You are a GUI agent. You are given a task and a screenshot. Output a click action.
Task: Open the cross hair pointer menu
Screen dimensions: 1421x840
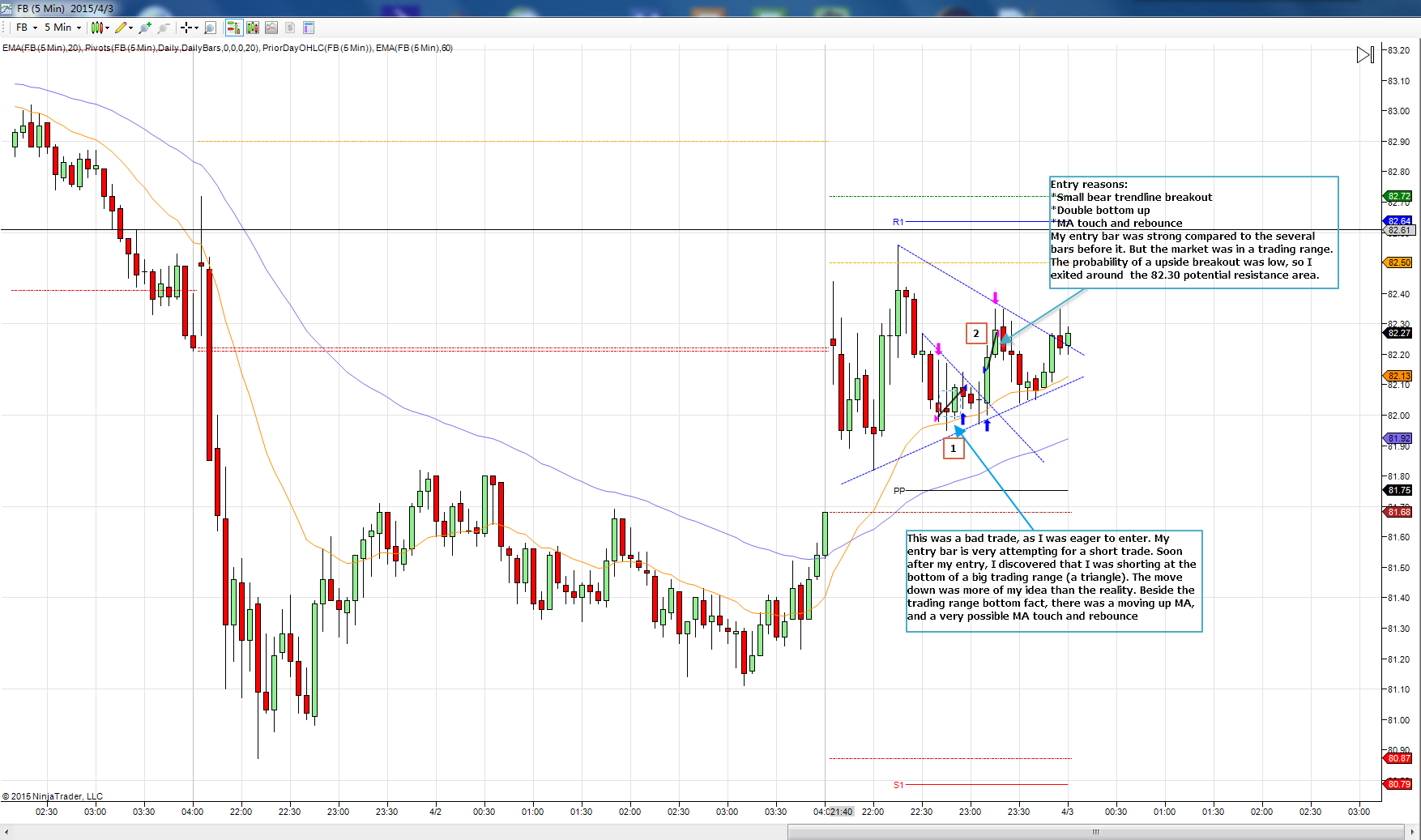(190, 28)
